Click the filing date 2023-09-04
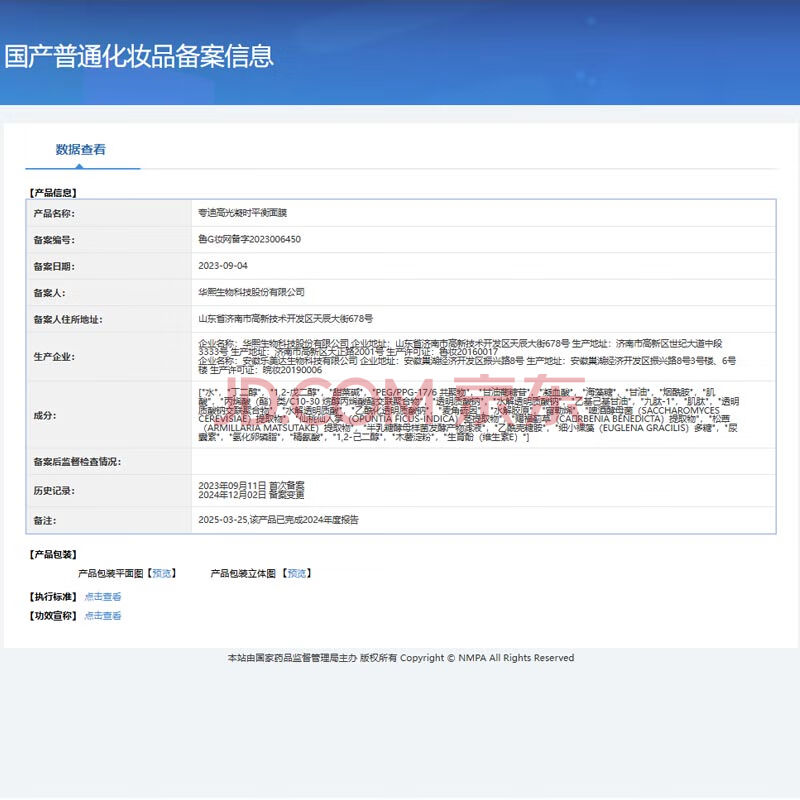 coord(223,266)
